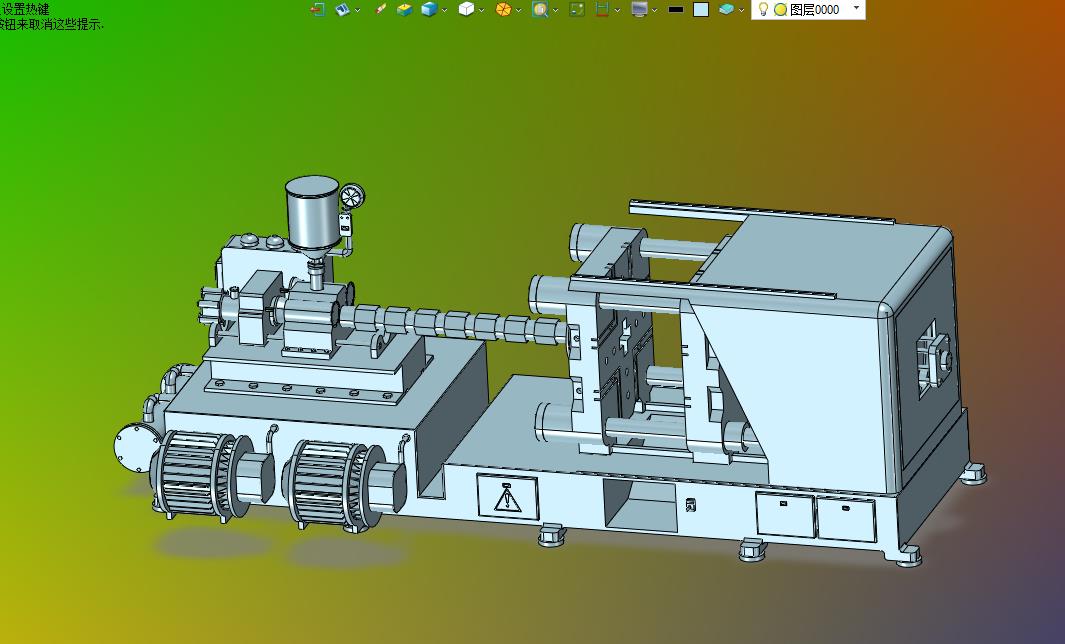Activate the magnifier zoom tool
1065x644 pixels.
[x=540, y=10]
